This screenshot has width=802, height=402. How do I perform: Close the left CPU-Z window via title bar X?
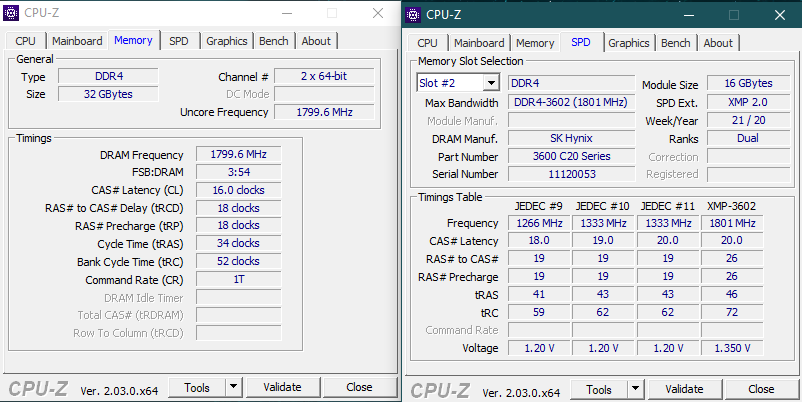(378, 13)
